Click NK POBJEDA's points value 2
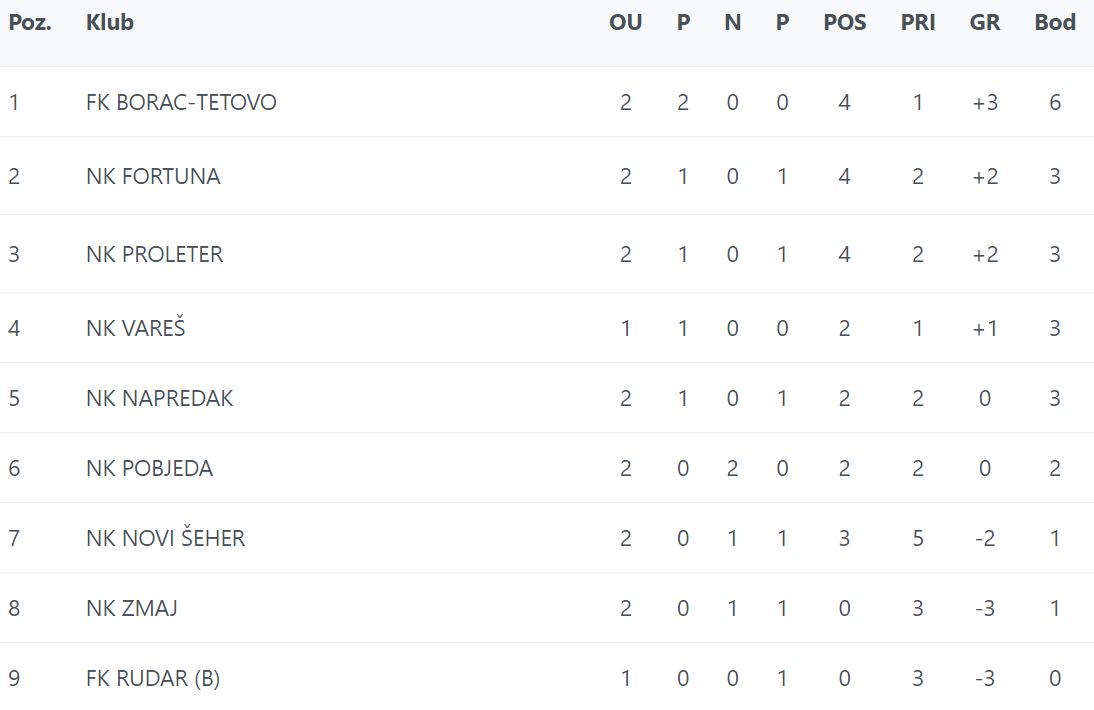This screenshot has height=710, width=1094. pos(1055,468)
